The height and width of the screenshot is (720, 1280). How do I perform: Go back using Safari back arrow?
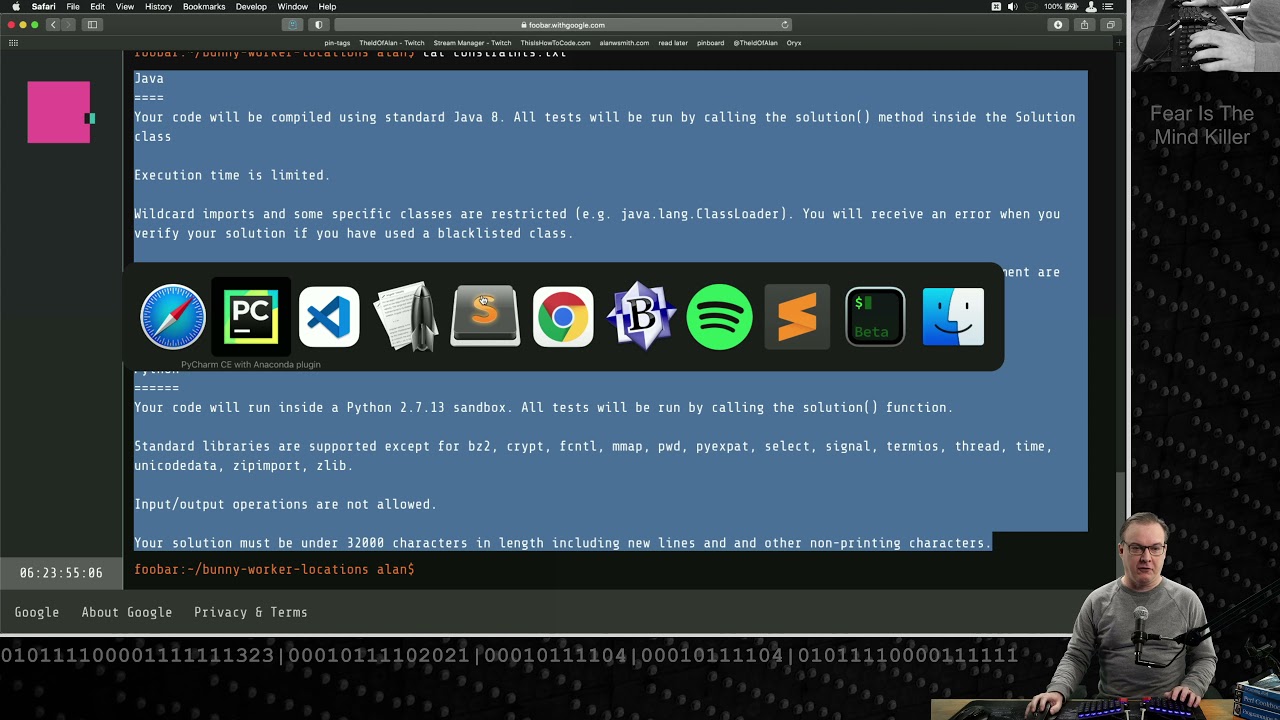click(x=53, y=25)
